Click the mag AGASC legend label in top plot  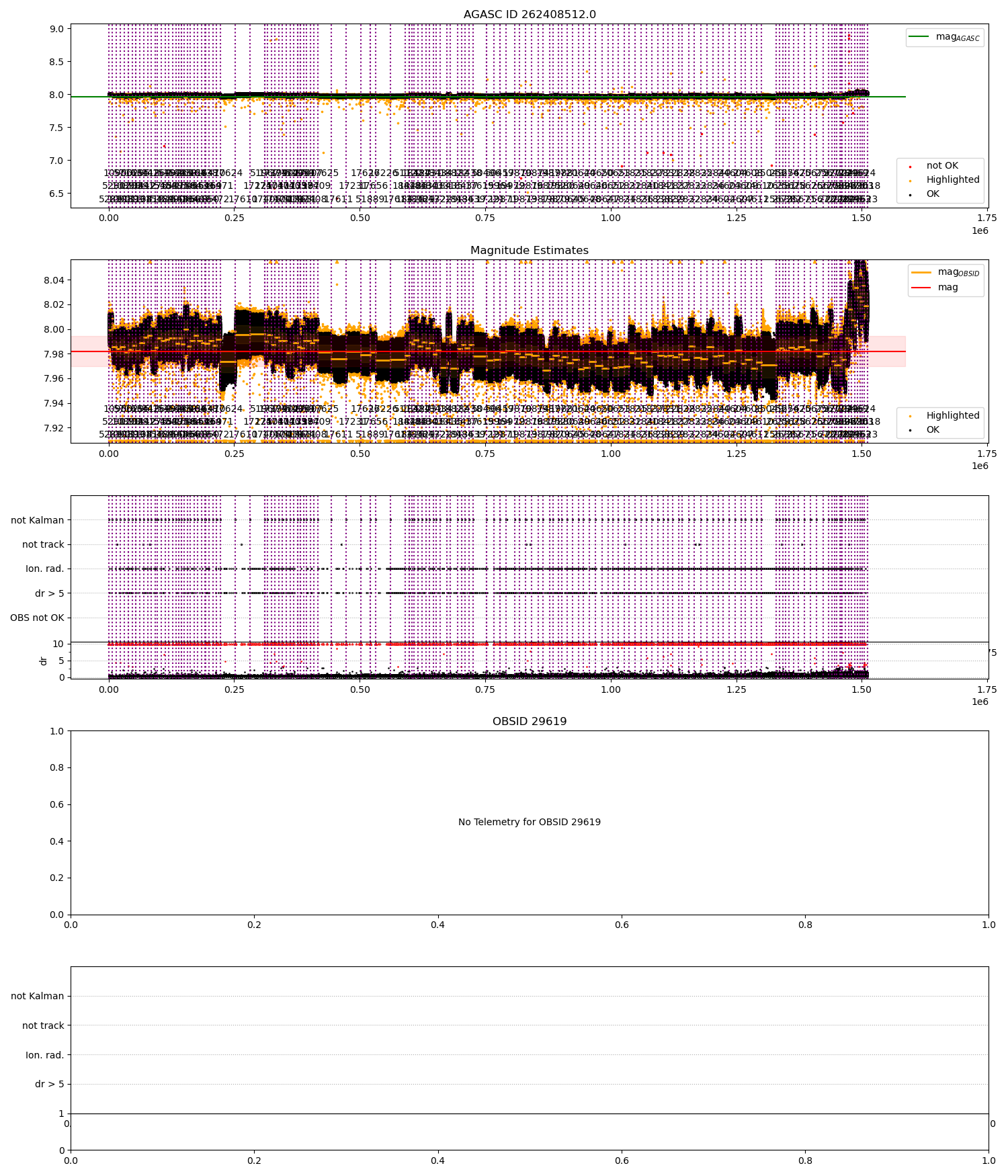coord(958,37)
